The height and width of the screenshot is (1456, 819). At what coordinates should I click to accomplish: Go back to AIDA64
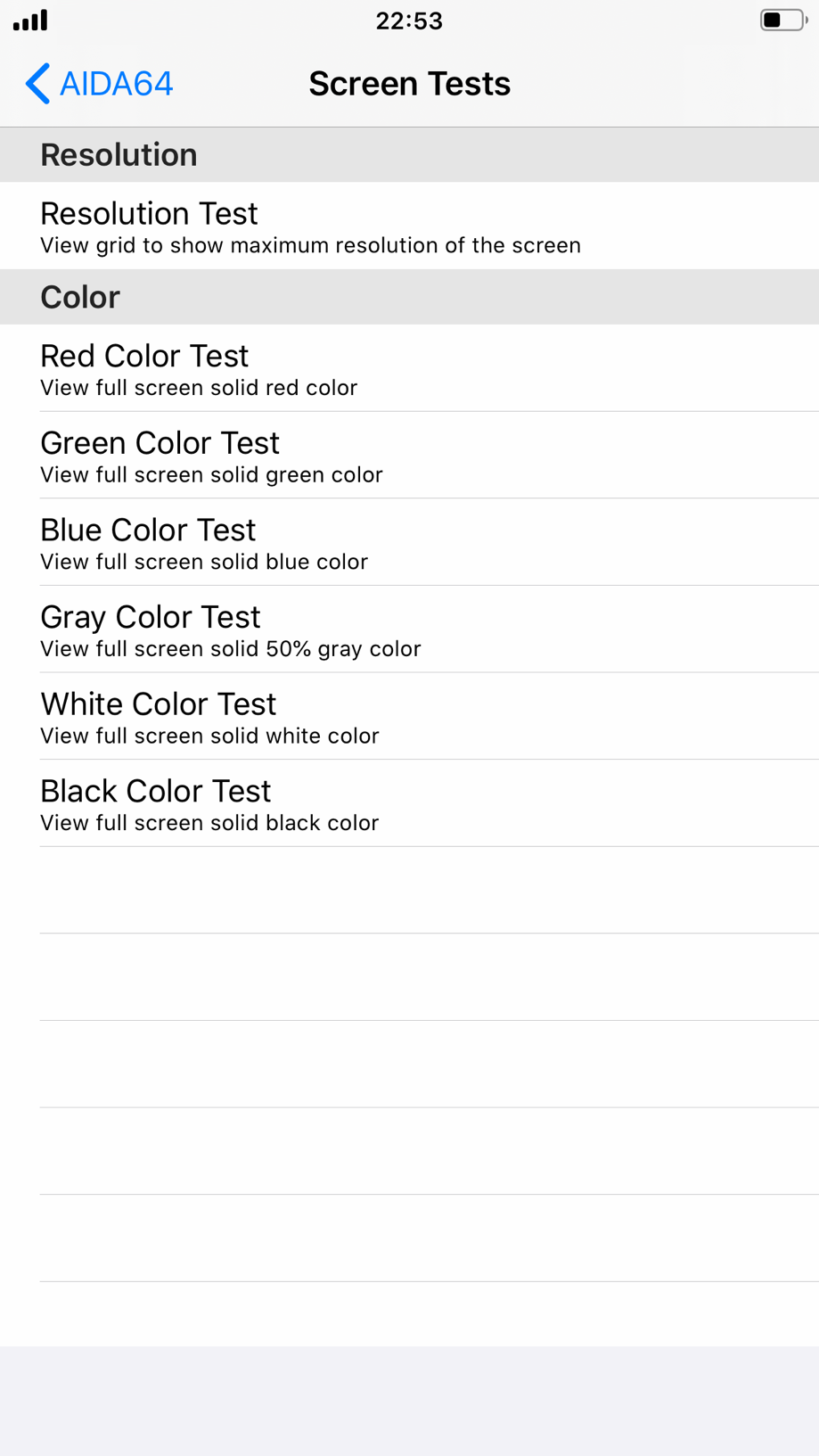coord(99,84)
